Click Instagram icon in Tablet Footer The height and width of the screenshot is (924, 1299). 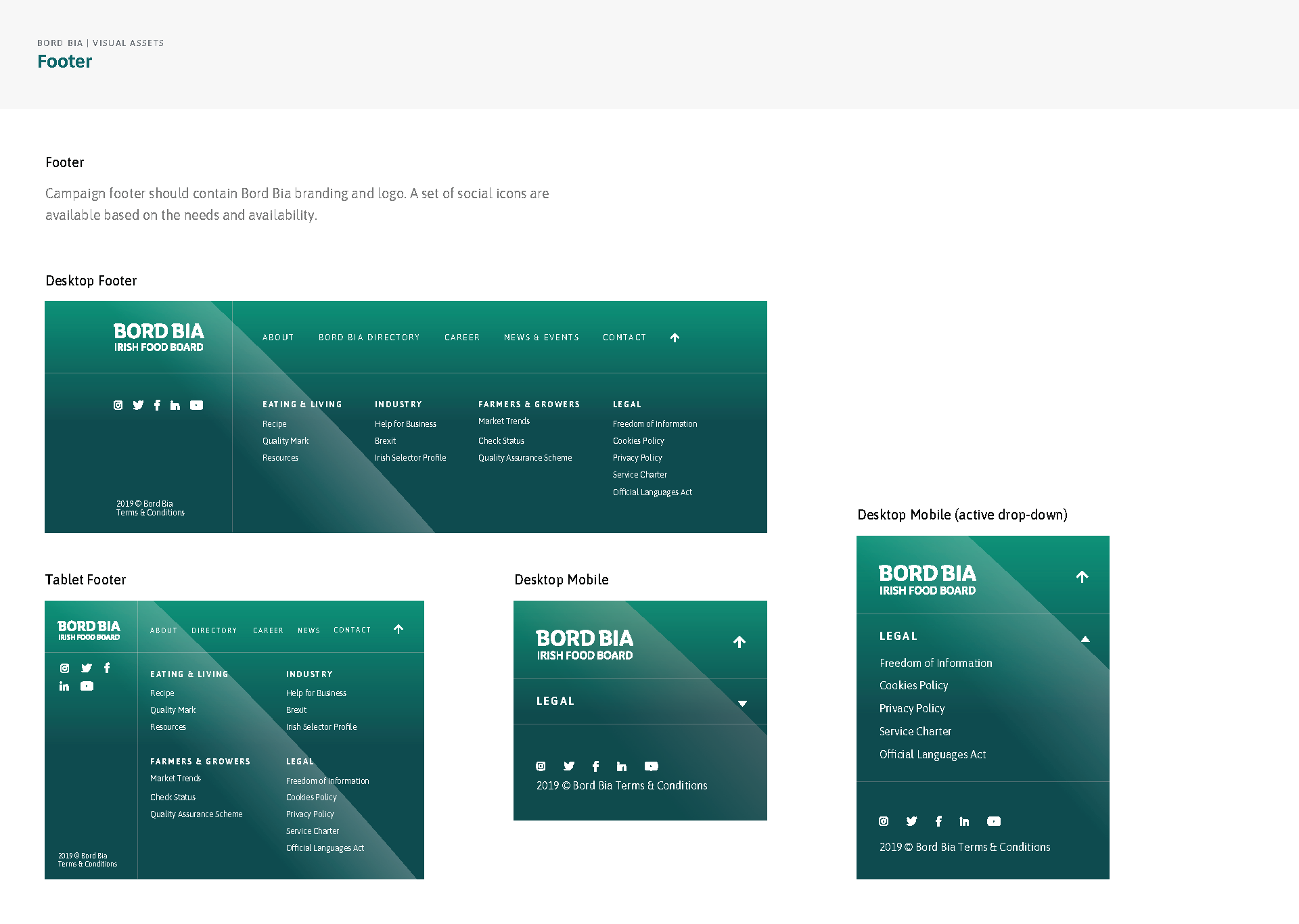(x=65, y=668)
